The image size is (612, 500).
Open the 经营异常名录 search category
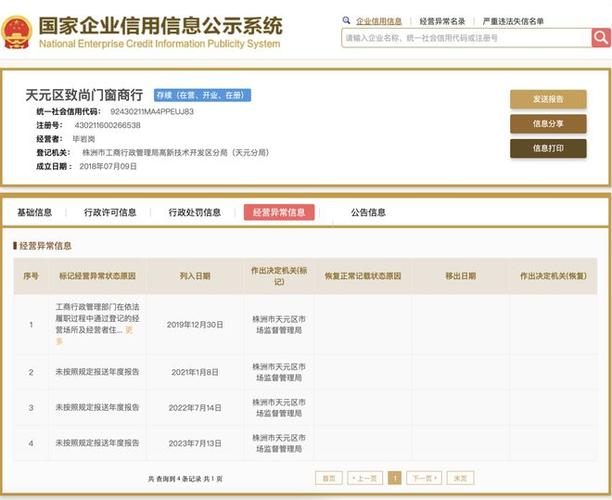tap(442, 21)
